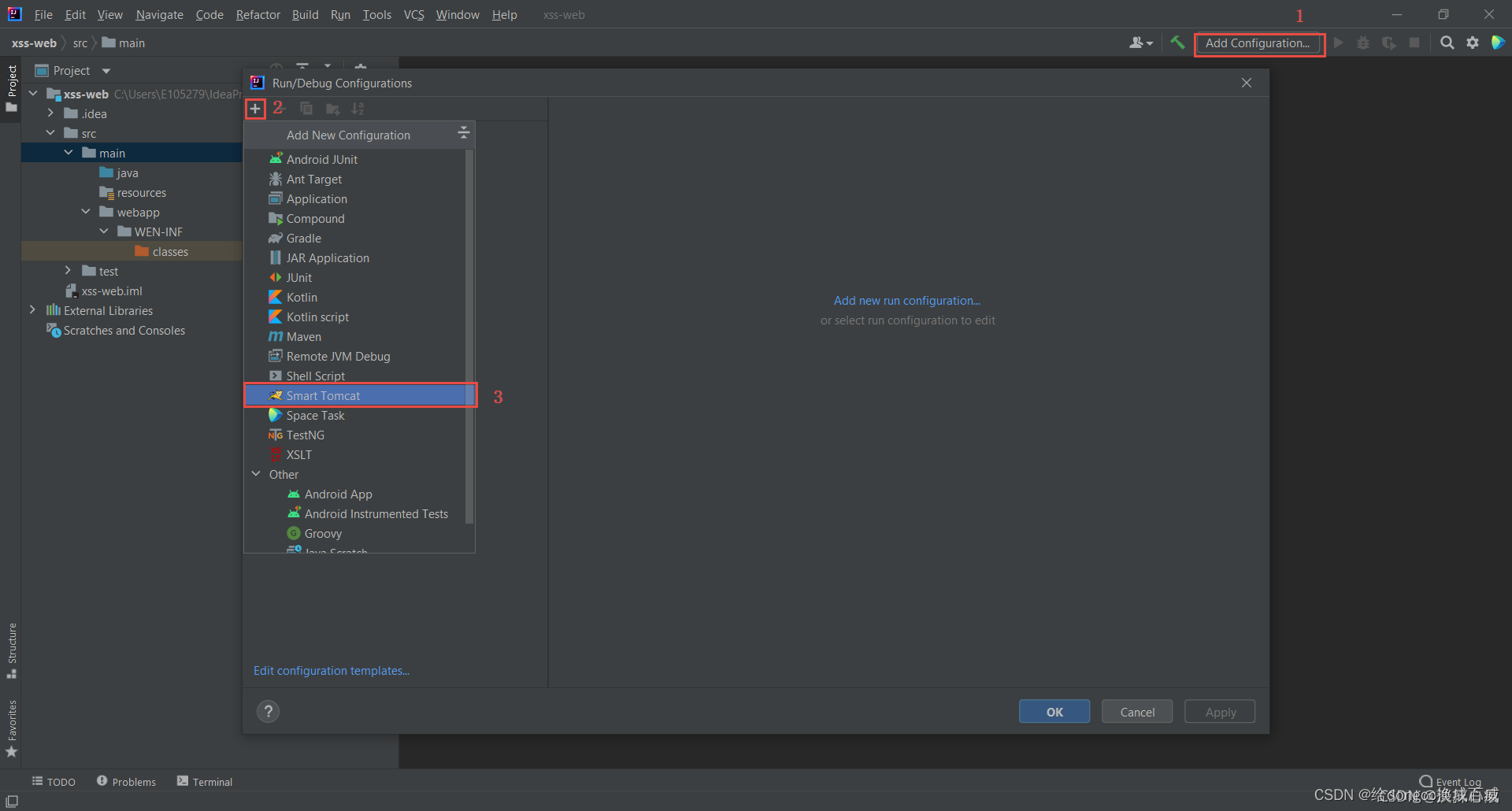Expand the test folder node
Image resolution: width=1512 pixels, height=811 pixels.
click(x=69, y=271)
